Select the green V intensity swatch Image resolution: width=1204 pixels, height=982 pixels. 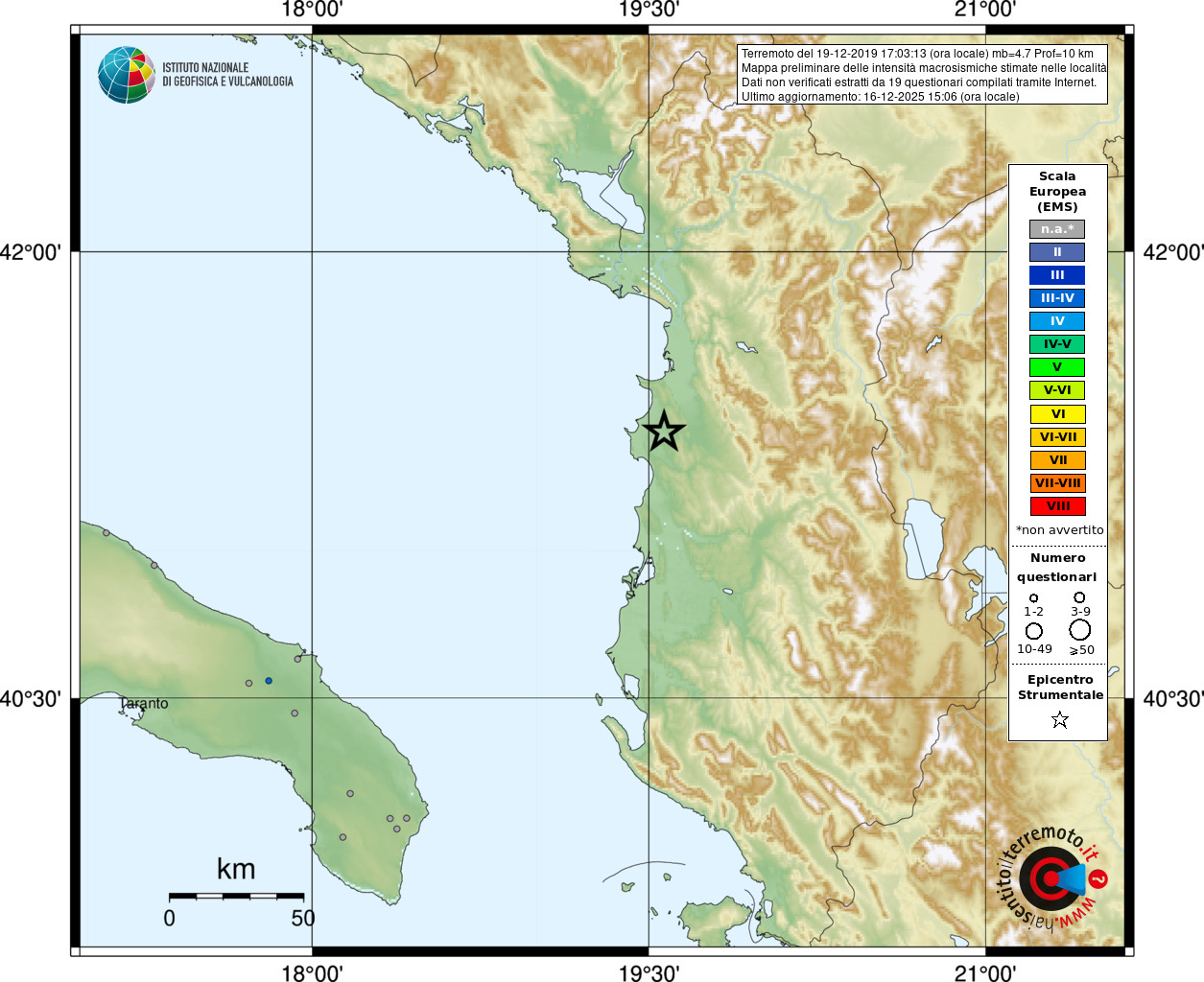(1057, 367)
